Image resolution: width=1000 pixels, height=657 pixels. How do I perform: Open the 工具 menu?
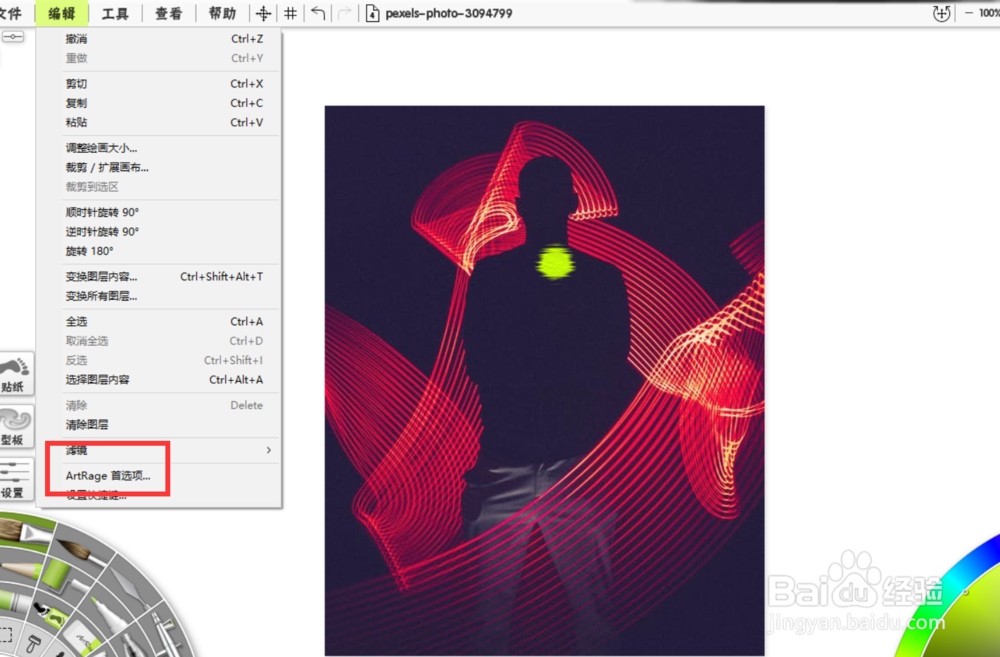[115, 13]
